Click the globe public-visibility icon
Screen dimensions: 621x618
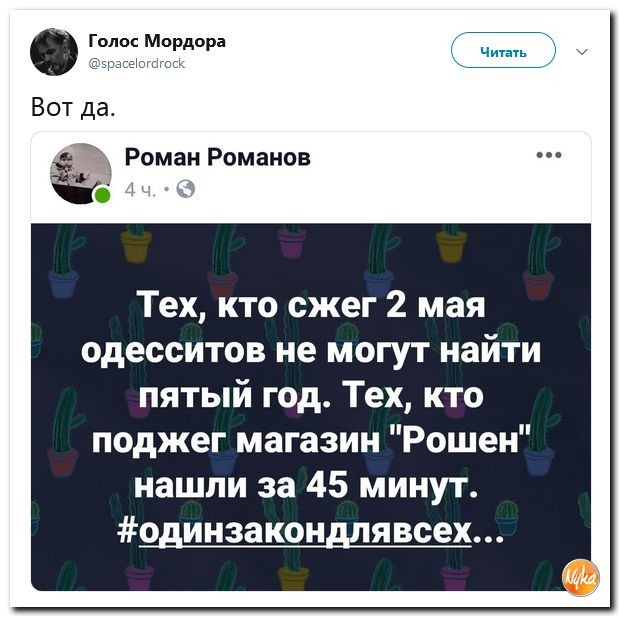pyautogui.click(x=185, y=189)
